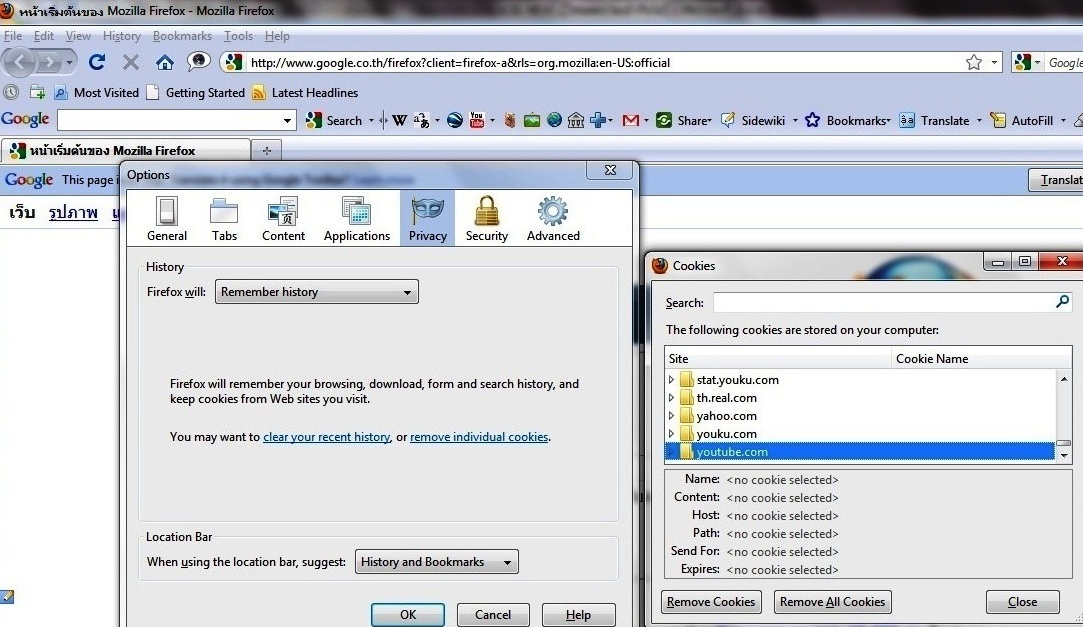Viewport: 1083px width, 627px height.
Task: Click OK in the Options dialog
Action: click(408, 615)
